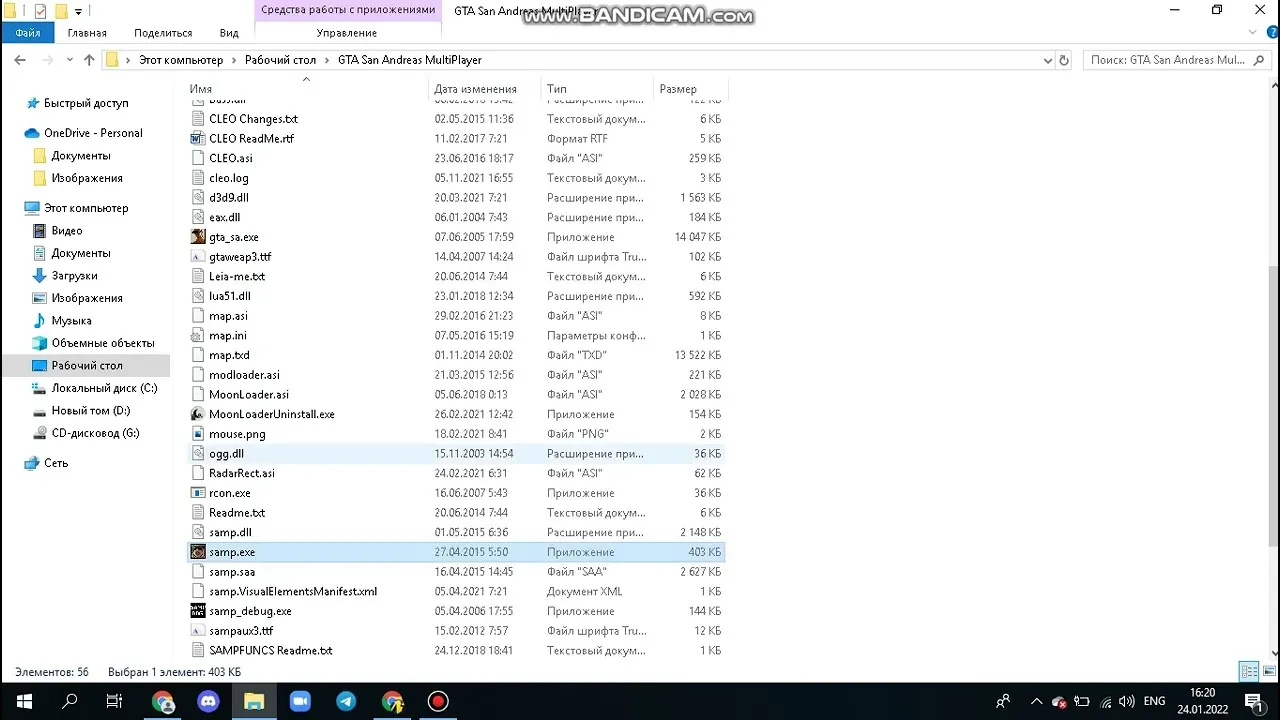Viewport: 1280px width, 720px height.
Task: Select the samp.VisualElementsManifest.xml file
Action: click(455, 591)
